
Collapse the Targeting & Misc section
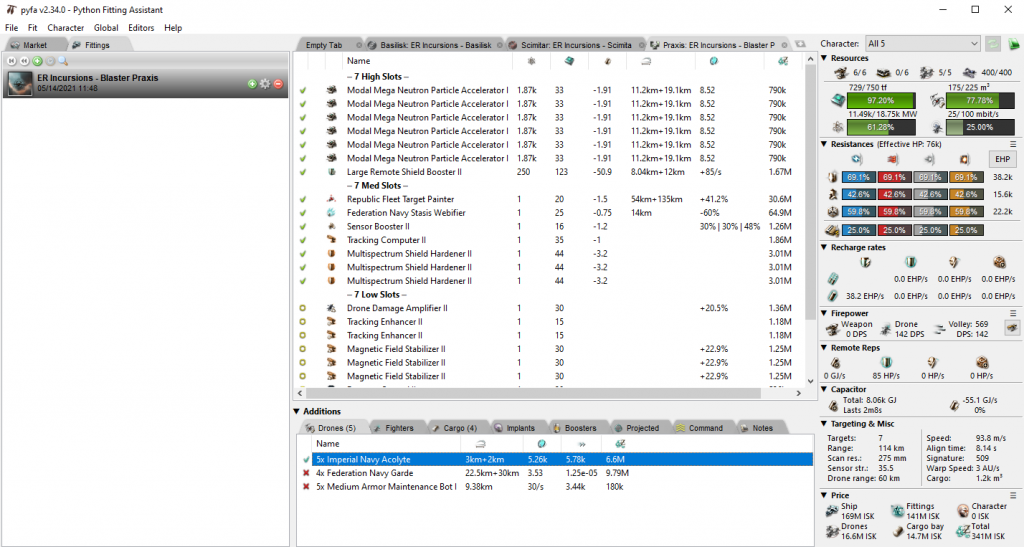pos(824,424)
